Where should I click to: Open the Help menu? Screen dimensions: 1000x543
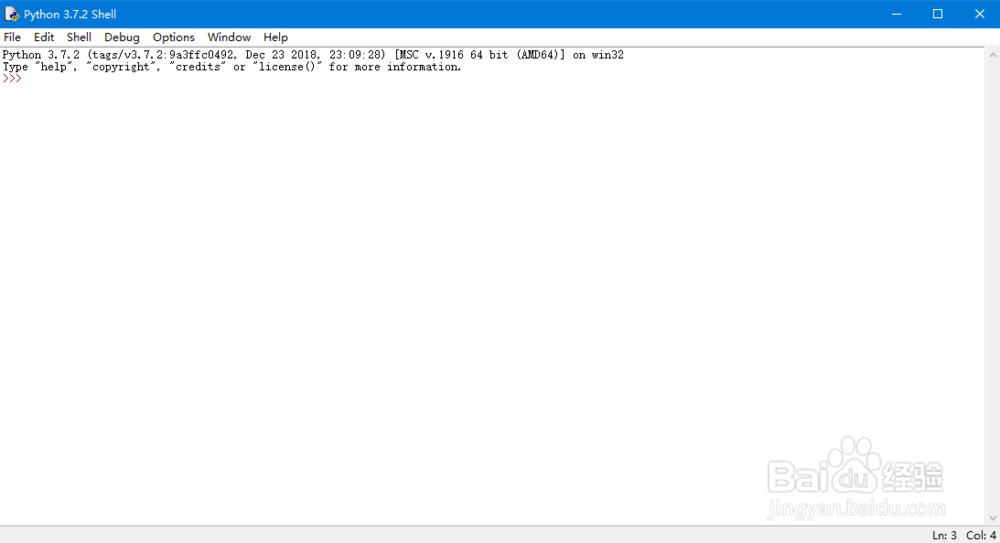(x=276, y=37)
